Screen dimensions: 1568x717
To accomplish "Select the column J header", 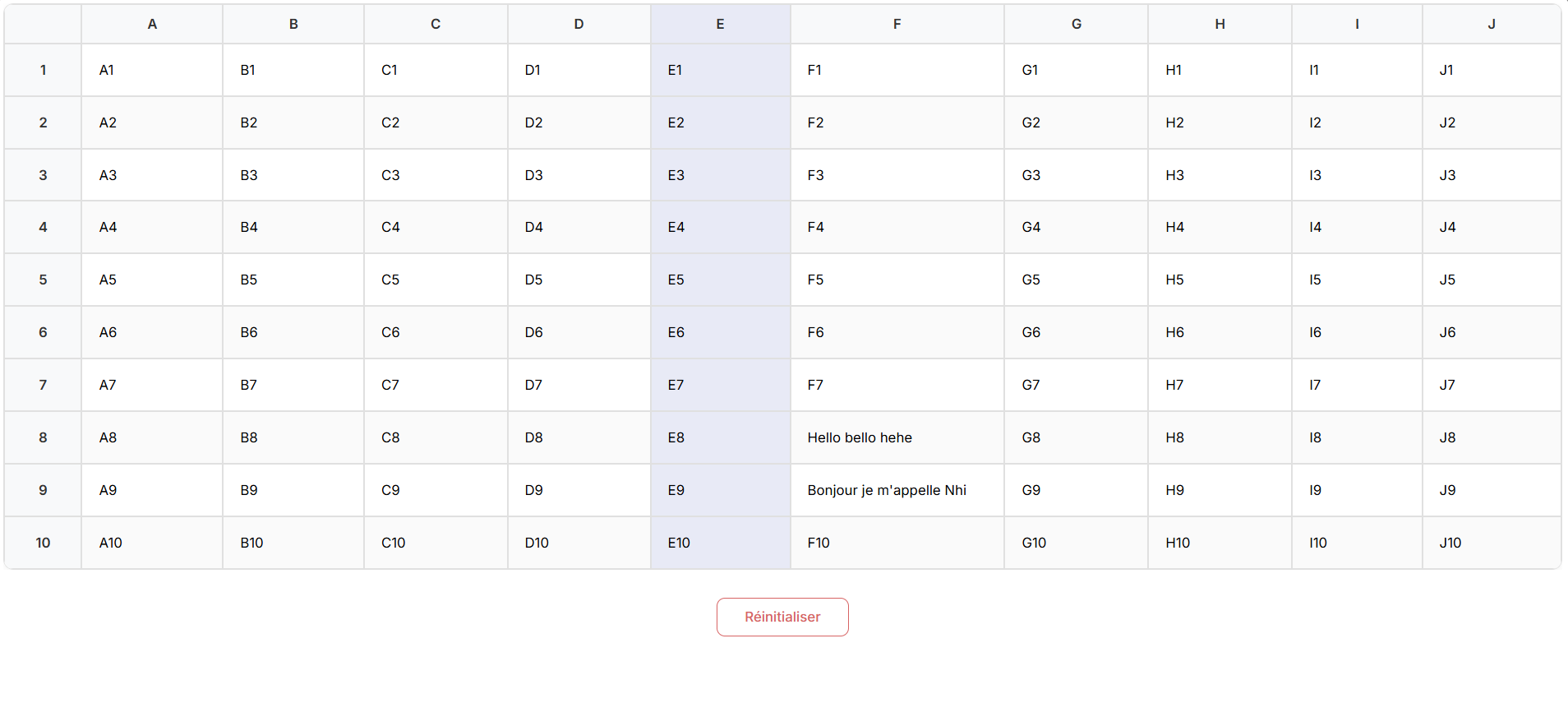I will [1492, 24].
